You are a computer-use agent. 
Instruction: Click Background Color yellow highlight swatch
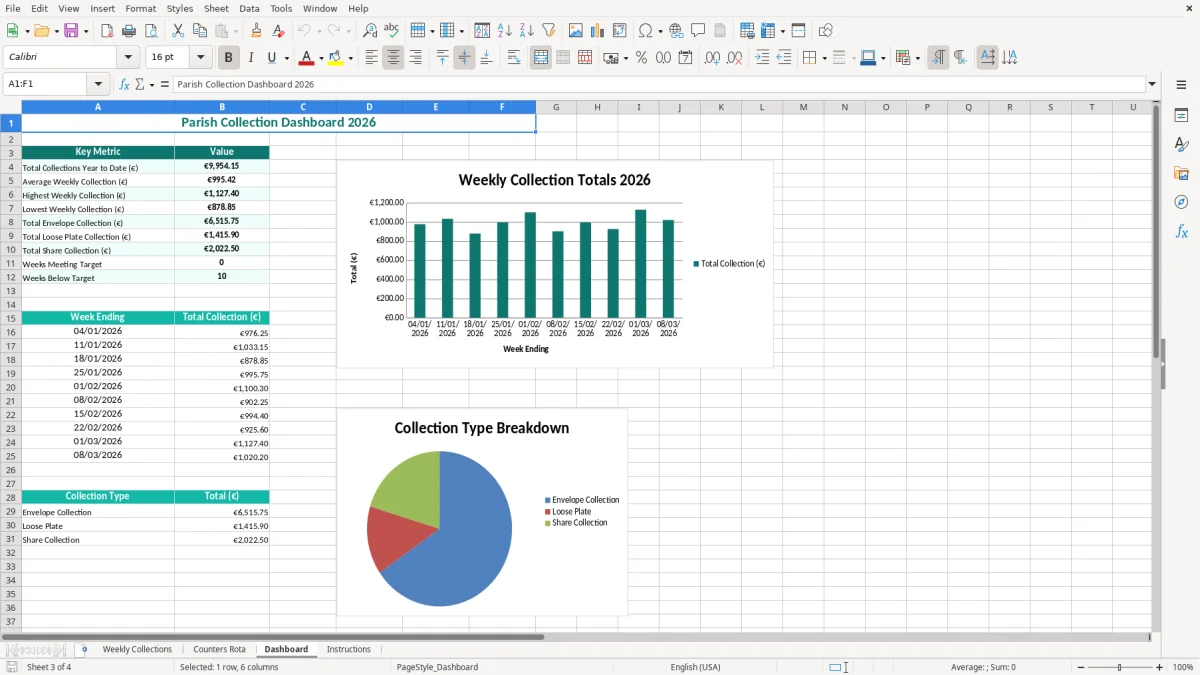(x=337, y=58)
